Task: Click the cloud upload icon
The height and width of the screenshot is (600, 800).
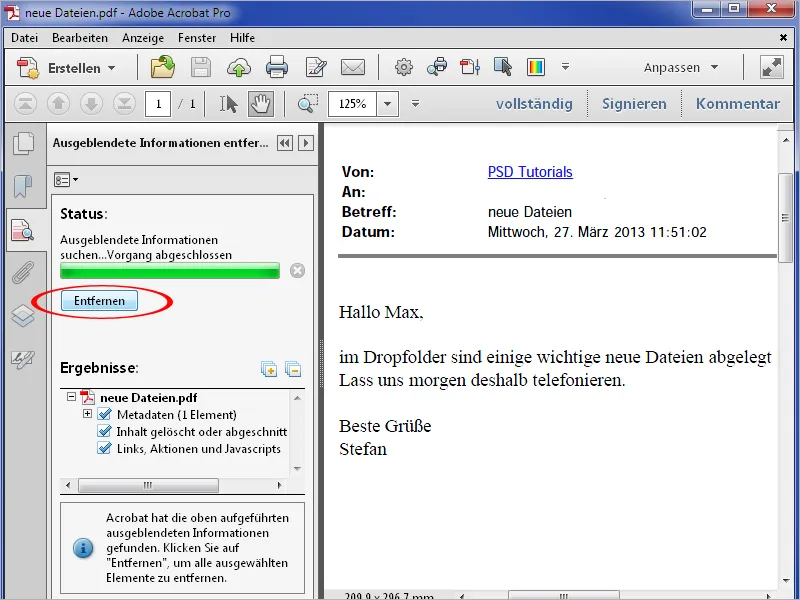Action: (238, 67)
